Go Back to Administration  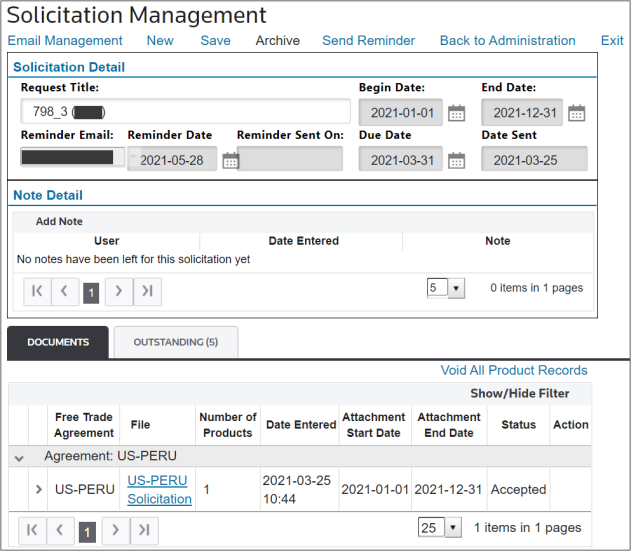(507, 41)
